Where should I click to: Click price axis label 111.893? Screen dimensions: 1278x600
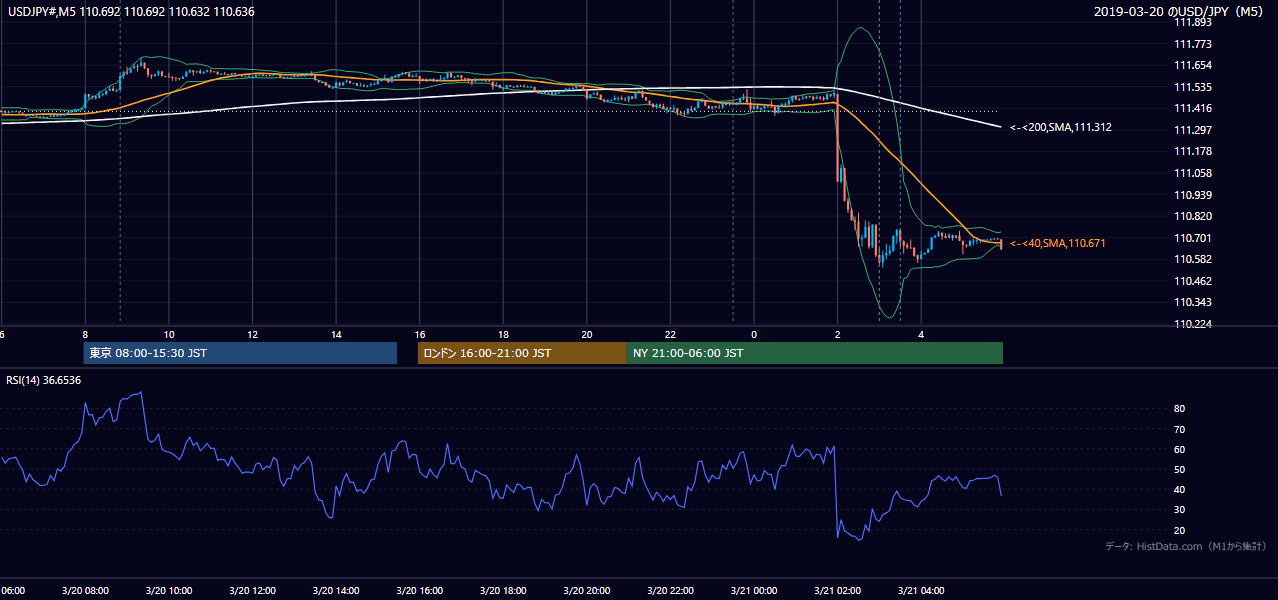coord(1192,22)
